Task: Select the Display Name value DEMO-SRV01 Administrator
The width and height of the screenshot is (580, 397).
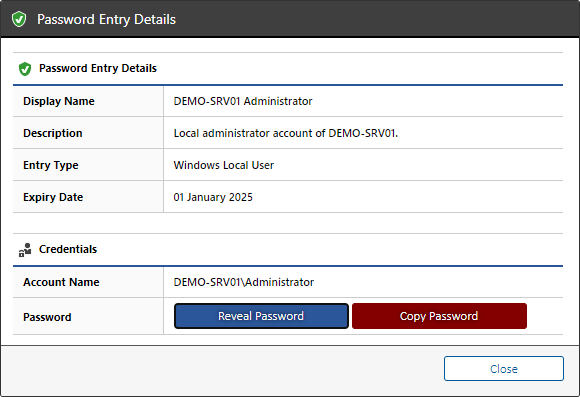Action: (x=243, y=101)
